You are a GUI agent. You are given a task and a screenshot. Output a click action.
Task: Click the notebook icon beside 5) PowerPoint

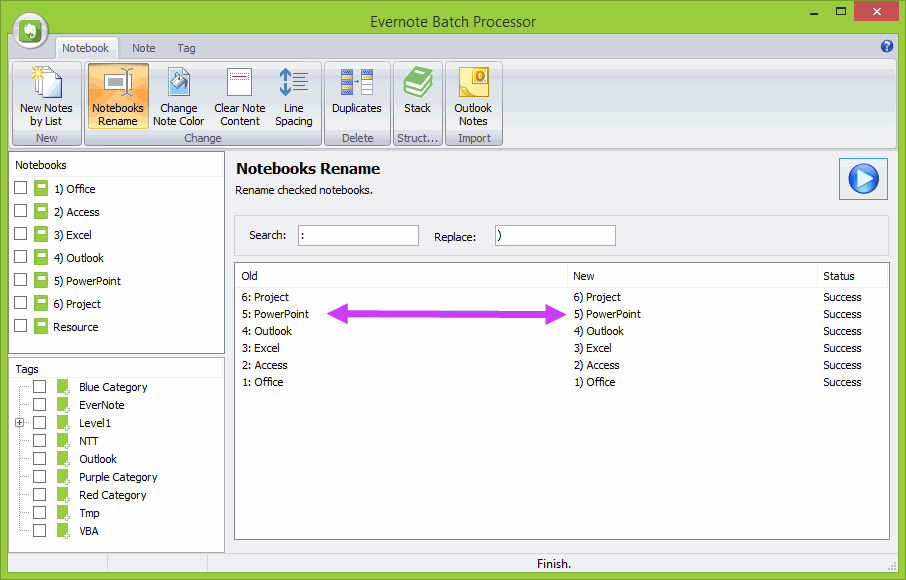(41, 281)
